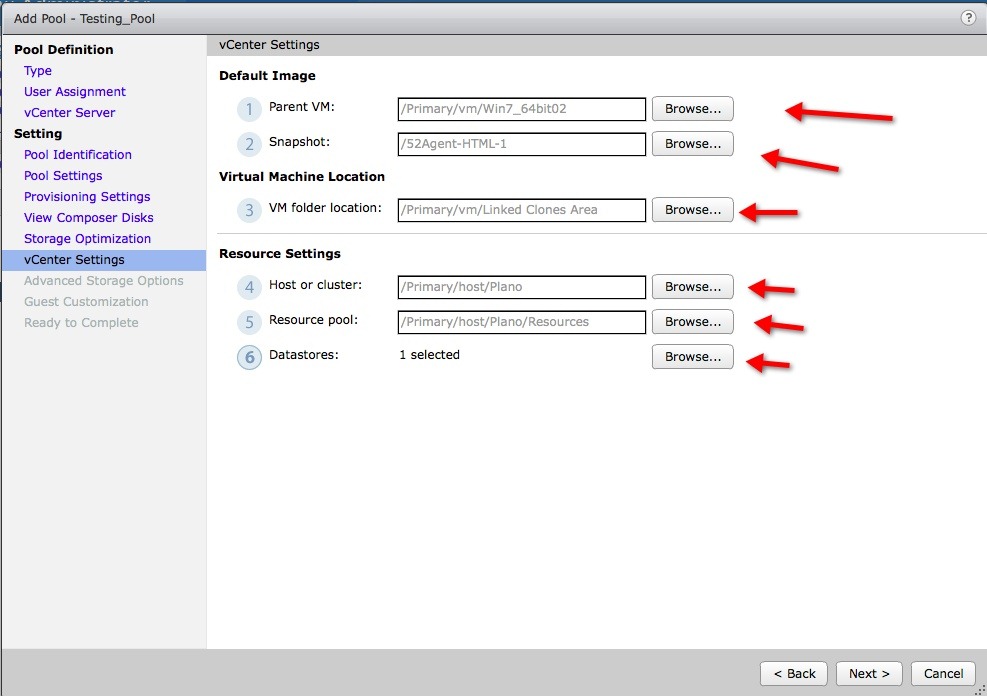Click the step 2 number icon
The width and height of the screenshot is (987, 696).
pyautogui.click(x=249, y=144)
